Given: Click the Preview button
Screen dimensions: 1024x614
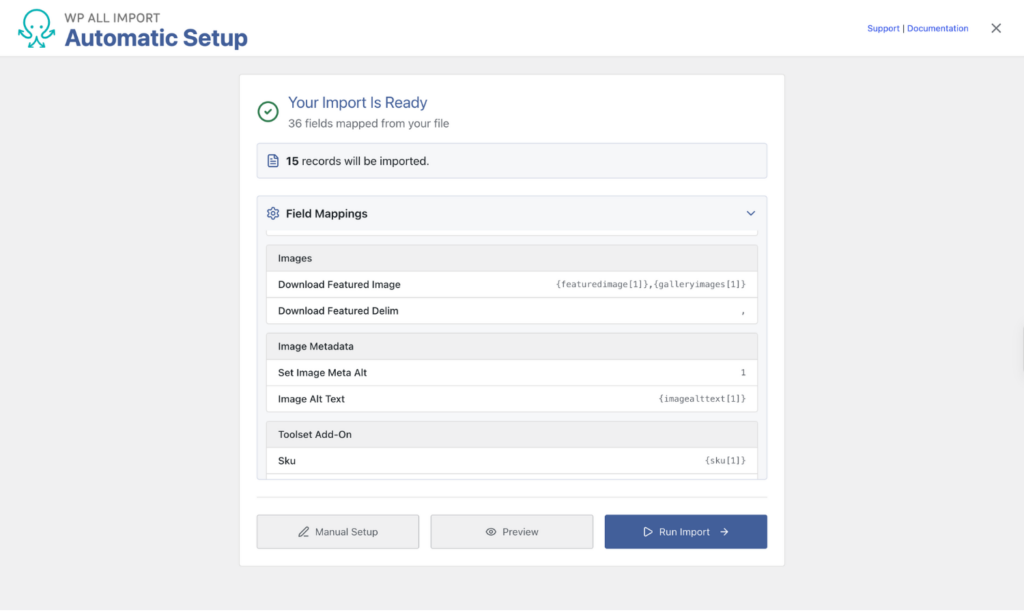Looking at the screenshot, I should click(x=511, y=532).
